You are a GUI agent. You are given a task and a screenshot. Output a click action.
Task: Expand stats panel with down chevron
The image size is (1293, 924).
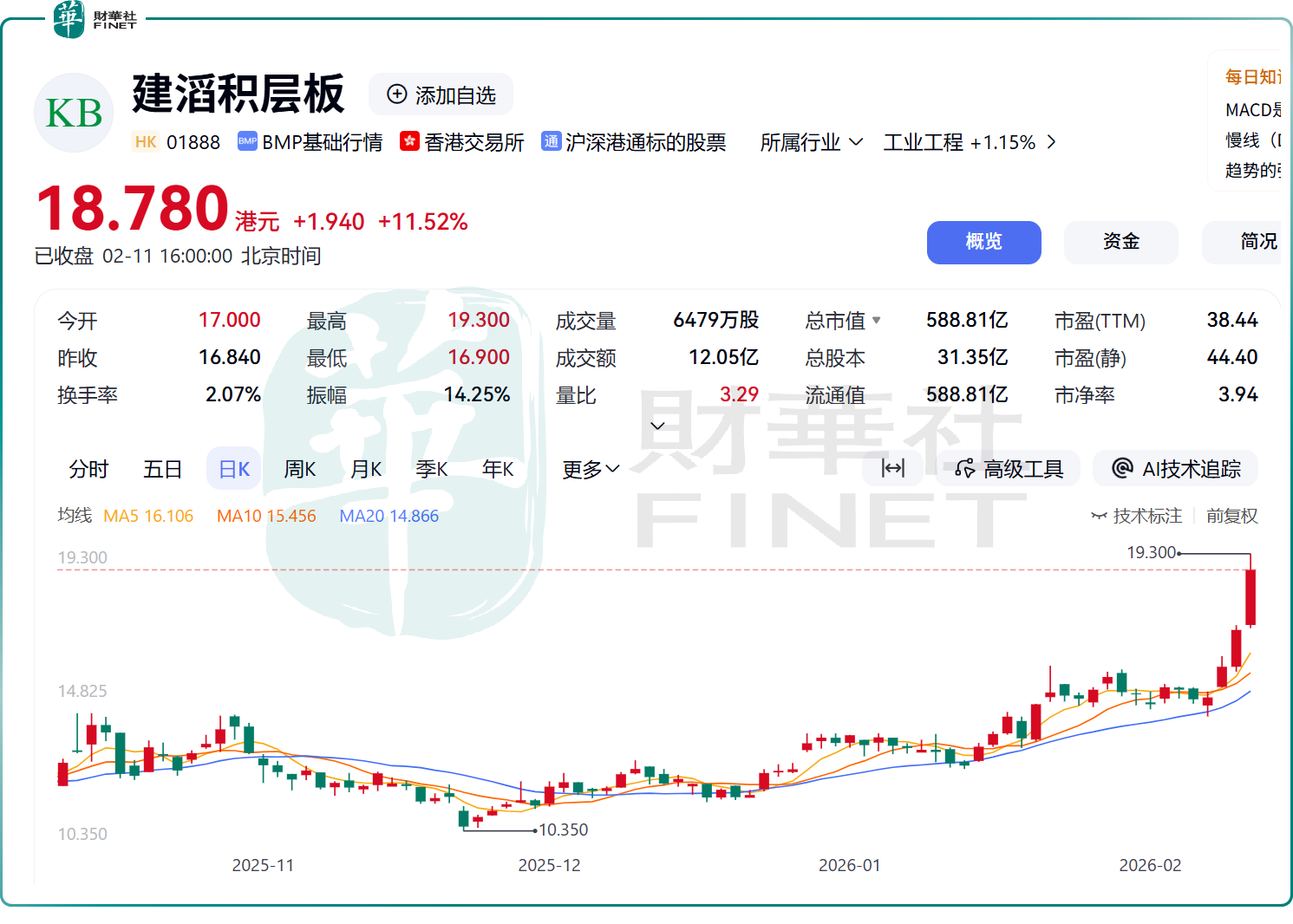coord(657,426)
